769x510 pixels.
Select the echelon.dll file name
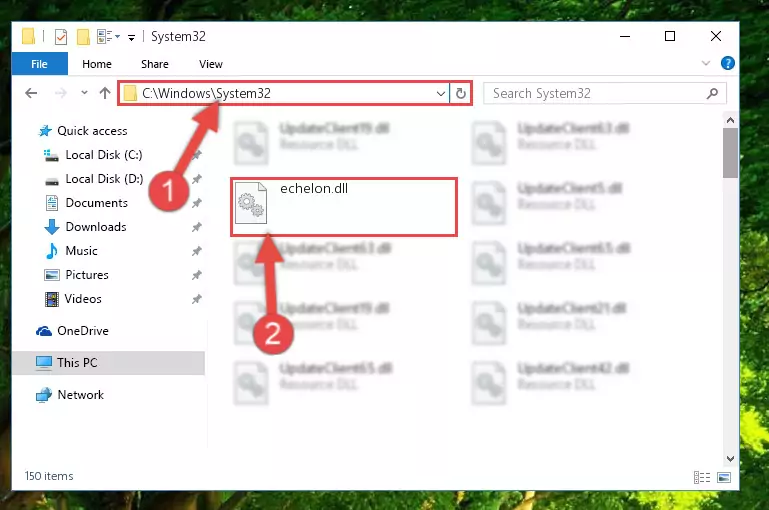314,189
